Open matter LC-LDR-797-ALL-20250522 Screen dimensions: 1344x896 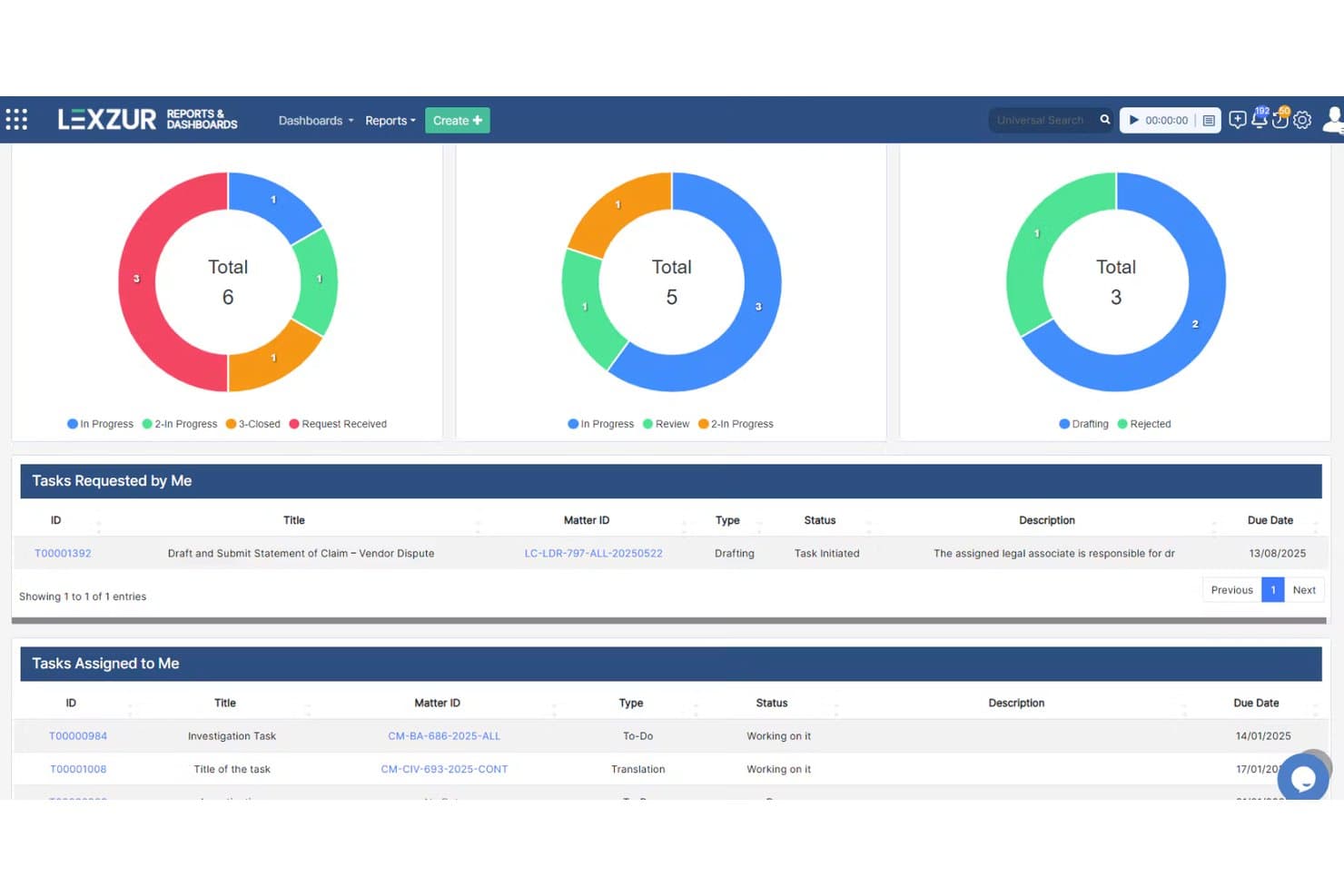coord(593,553)
